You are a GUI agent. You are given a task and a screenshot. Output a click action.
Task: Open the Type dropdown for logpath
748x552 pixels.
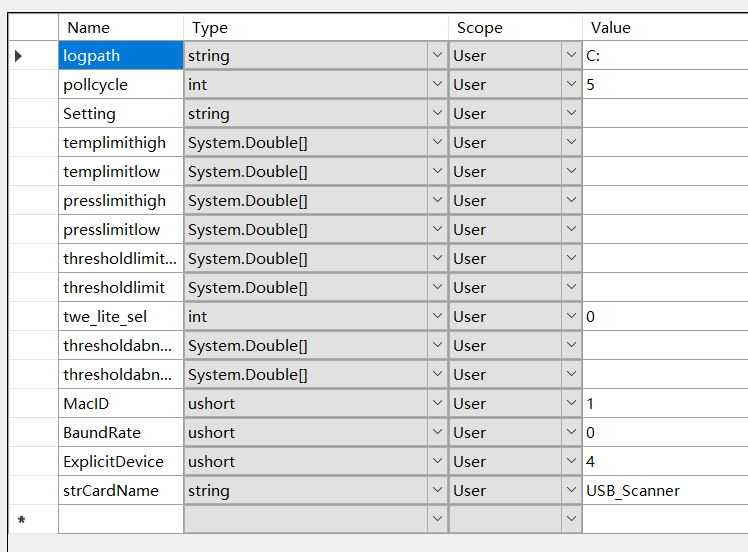coord(437,55)
